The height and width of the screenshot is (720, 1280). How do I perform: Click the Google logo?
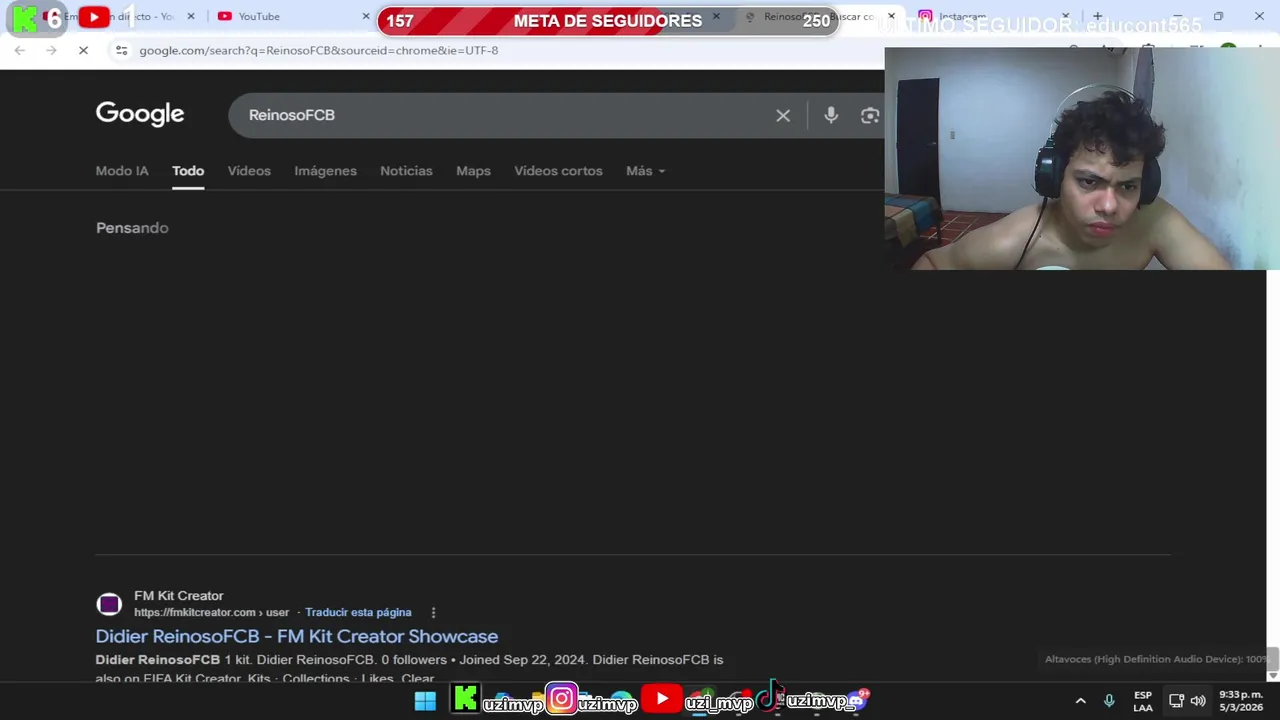(x=140, y=114)
